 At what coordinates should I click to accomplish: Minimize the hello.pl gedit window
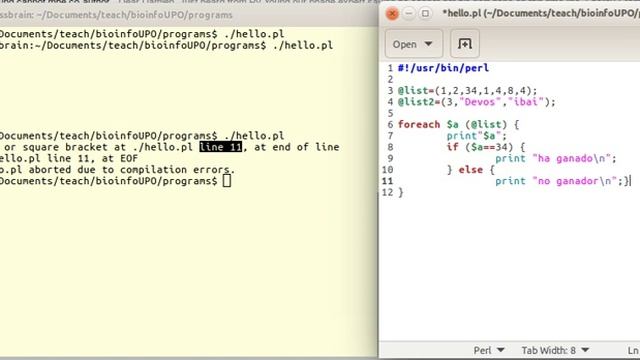409,13
